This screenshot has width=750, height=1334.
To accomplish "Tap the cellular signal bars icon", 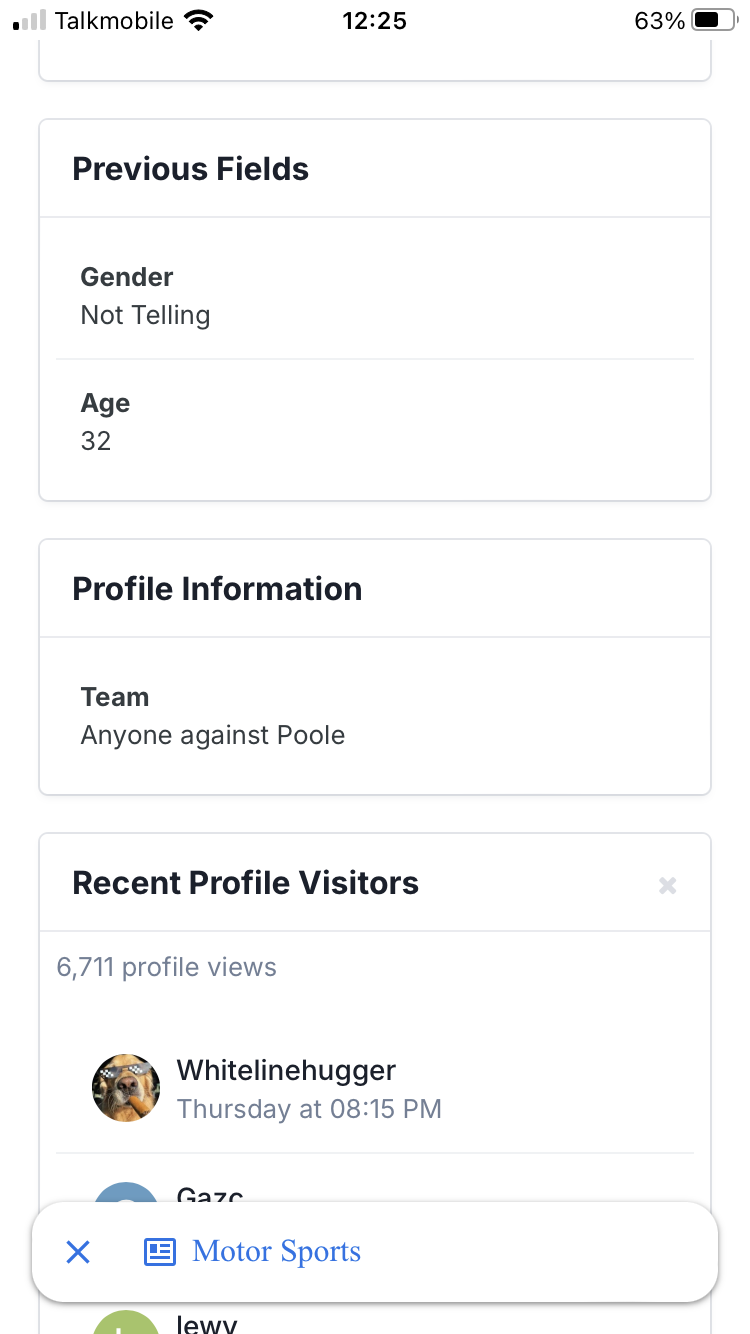I will [30, 20].
